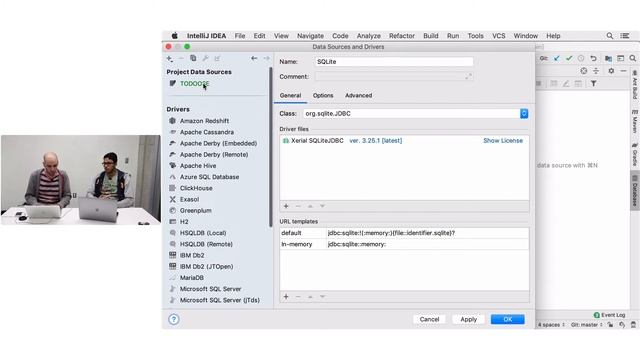This screenshot has height=360, width=640.
Task: Hide the Database panel with minus icon
Action: coord(623,71)
